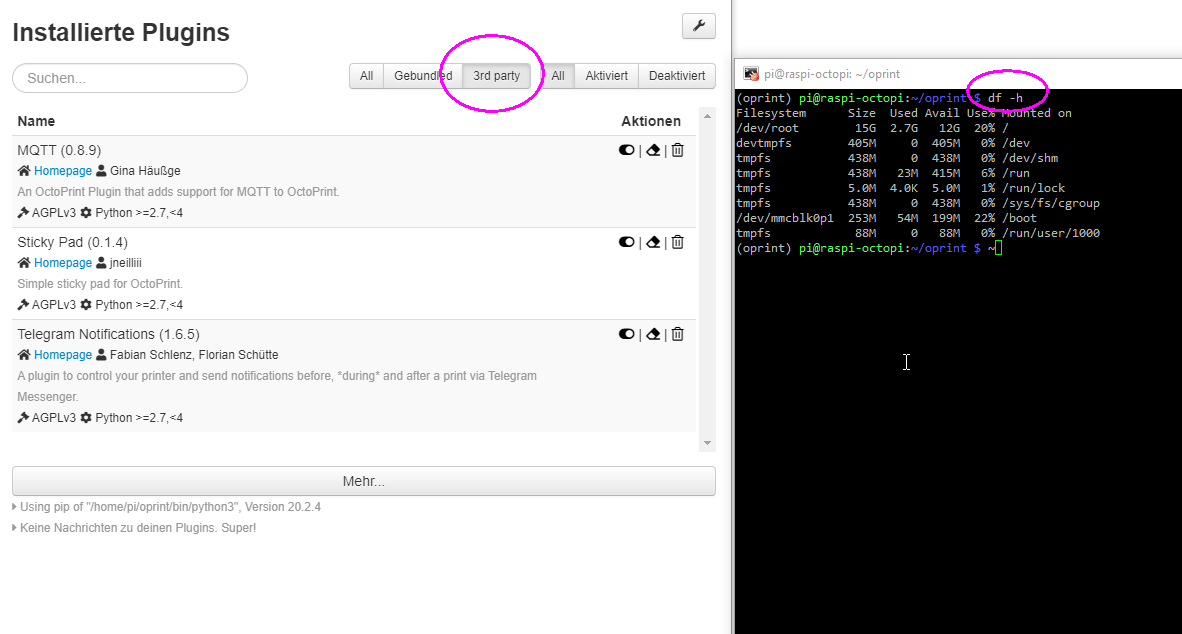Open the Telegram Notifications Homepage link

coord(63,354)
